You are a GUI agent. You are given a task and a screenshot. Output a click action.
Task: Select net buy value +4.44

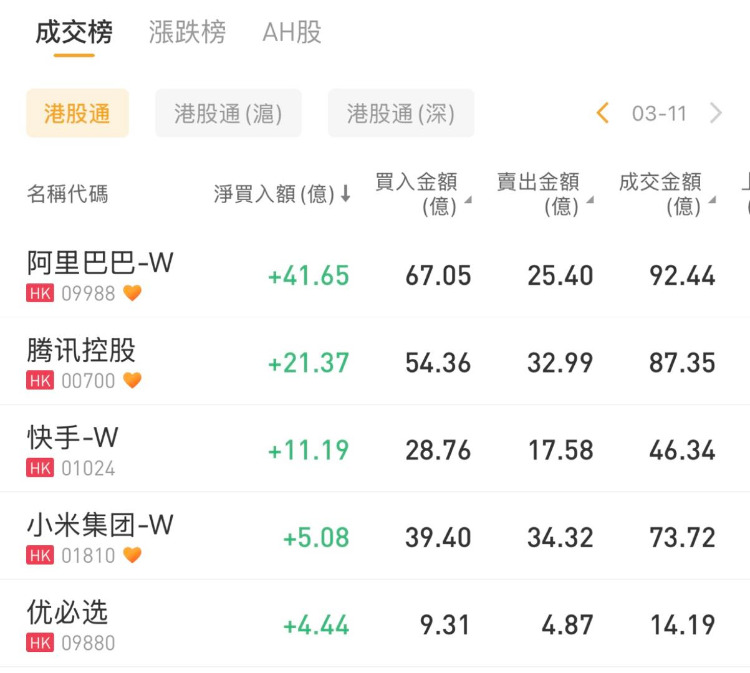point(316,625)
